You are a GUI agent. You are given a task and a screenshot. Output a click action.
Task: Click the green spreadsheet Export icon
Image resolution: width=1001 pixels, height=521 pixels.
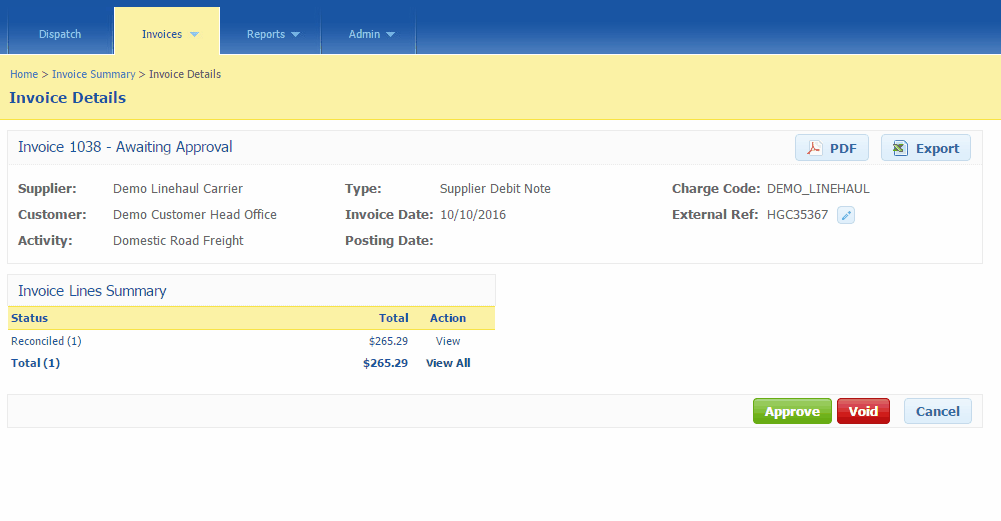pyautogui.click(x=900, y=148)
